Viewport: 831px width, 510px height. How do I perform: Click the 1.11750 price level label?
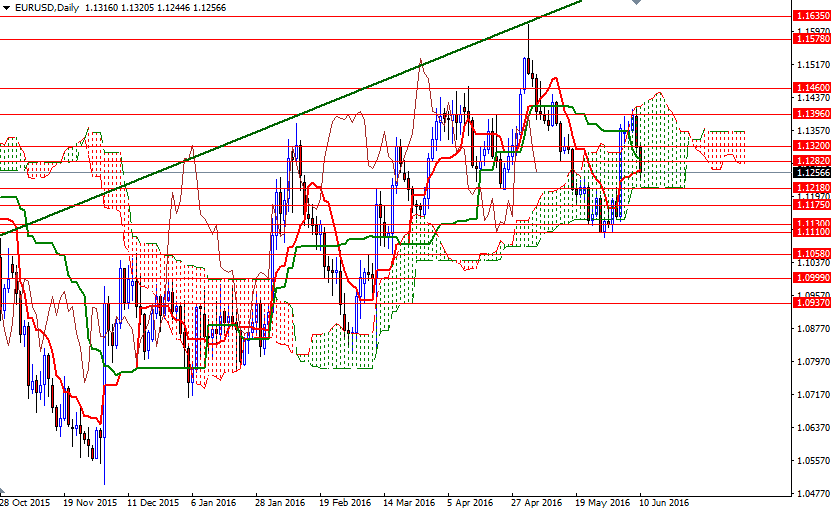(x=810, y=205)
